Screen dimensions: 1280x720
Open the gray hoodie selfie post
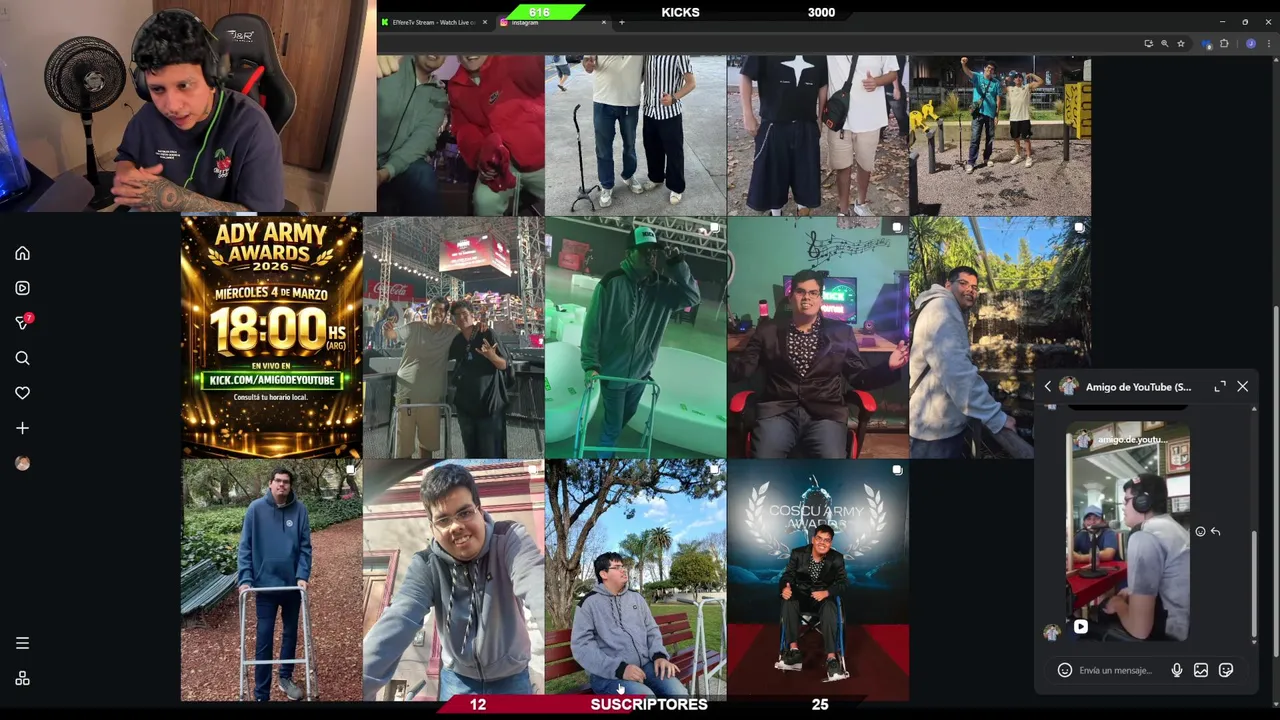click(454, 580)
